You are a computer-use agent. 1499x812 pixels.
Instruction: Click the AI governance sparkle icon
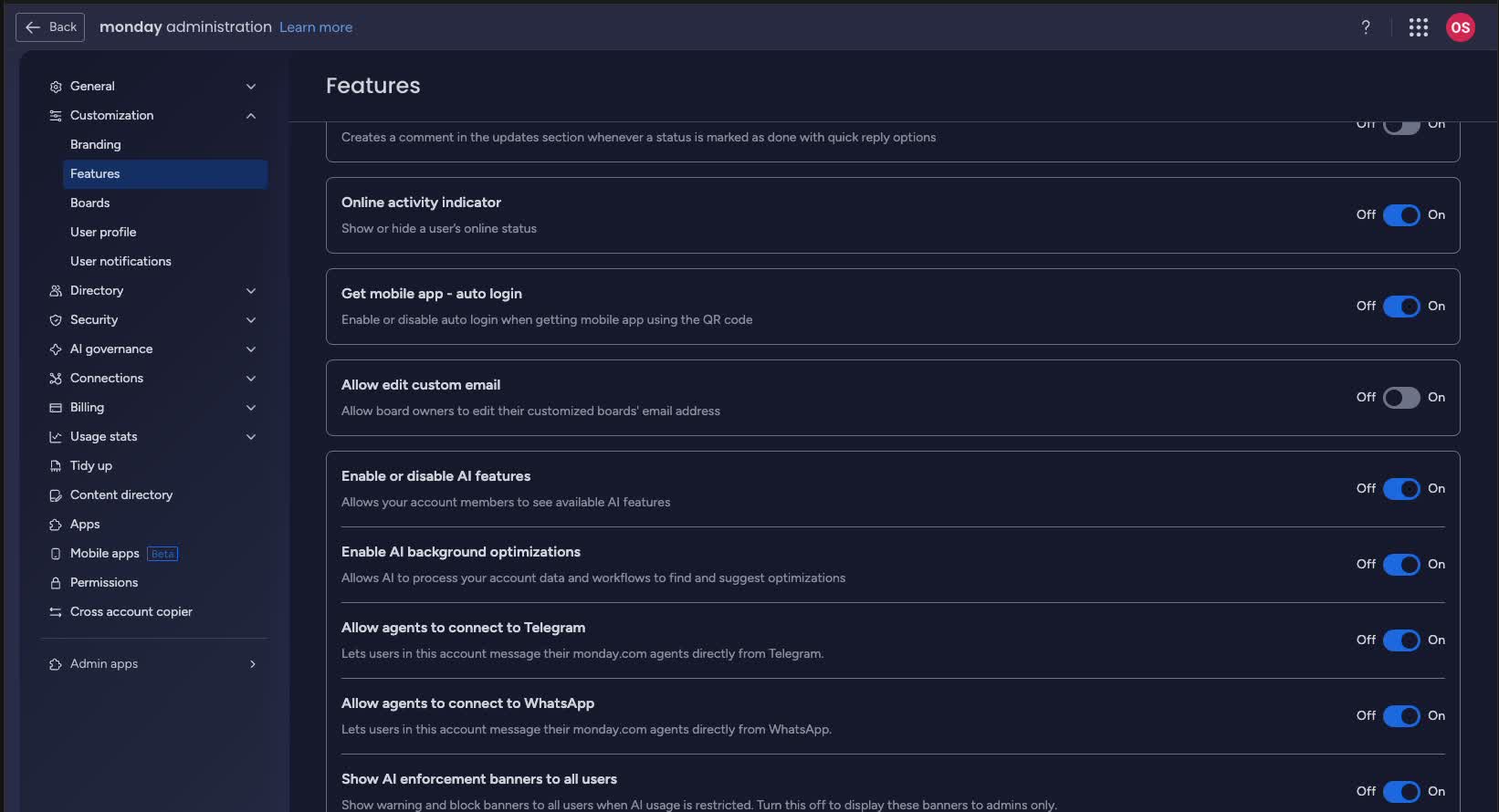(x=56, y=349)
